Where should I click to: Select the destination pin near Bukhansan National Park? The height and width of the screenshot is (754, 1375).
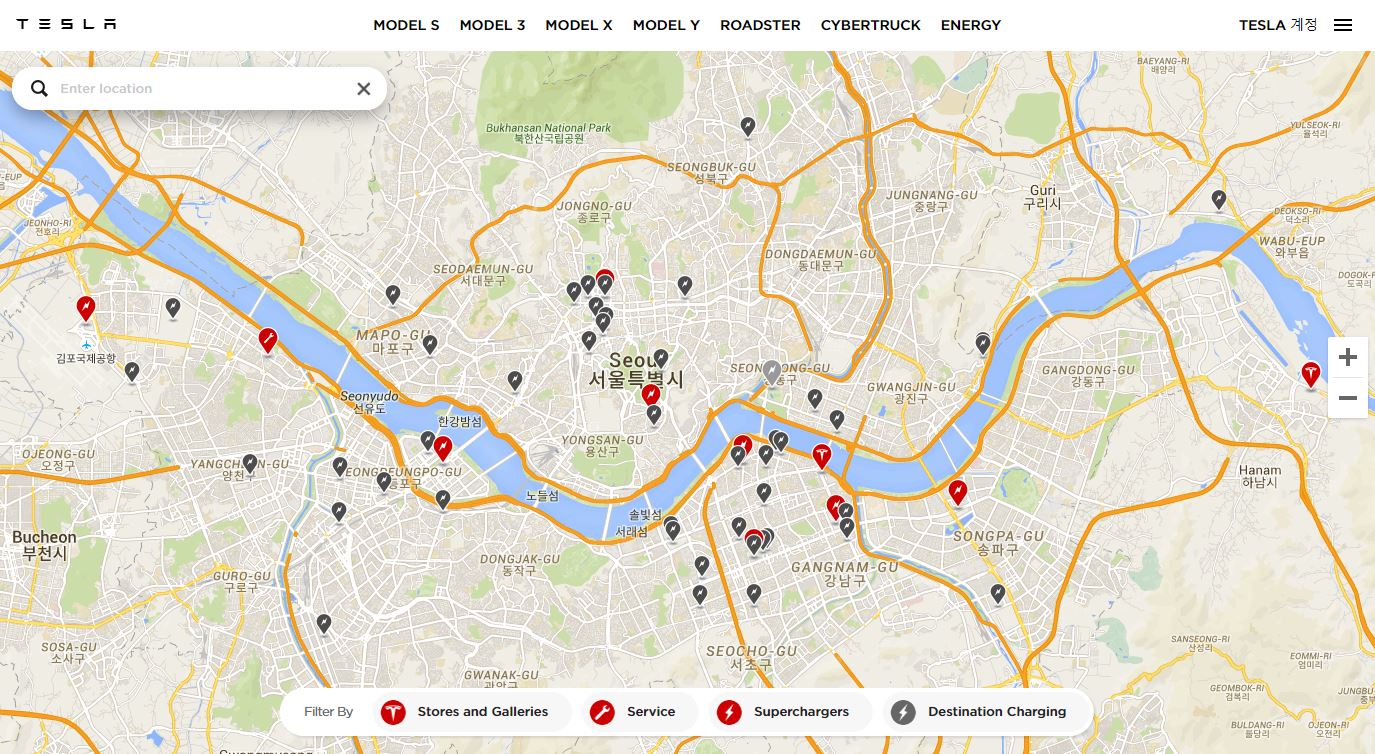747,126
